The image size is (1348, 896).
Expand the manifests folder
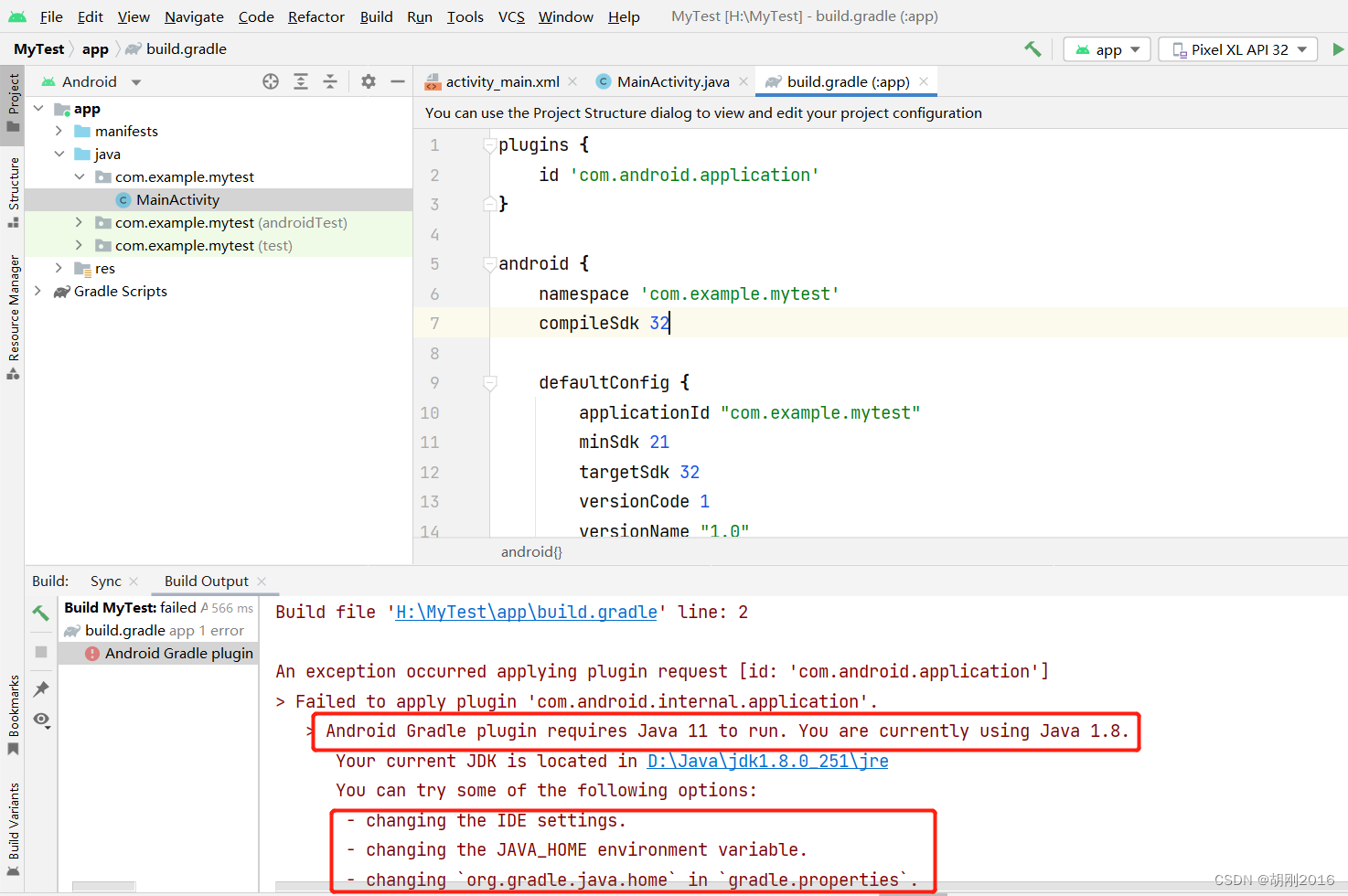pyautogui.click(x=59, y=131)
